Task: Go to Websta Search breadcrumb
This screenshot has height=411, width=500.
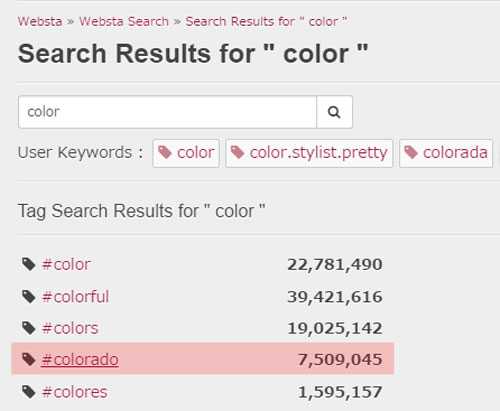Action: click(124, 22)
